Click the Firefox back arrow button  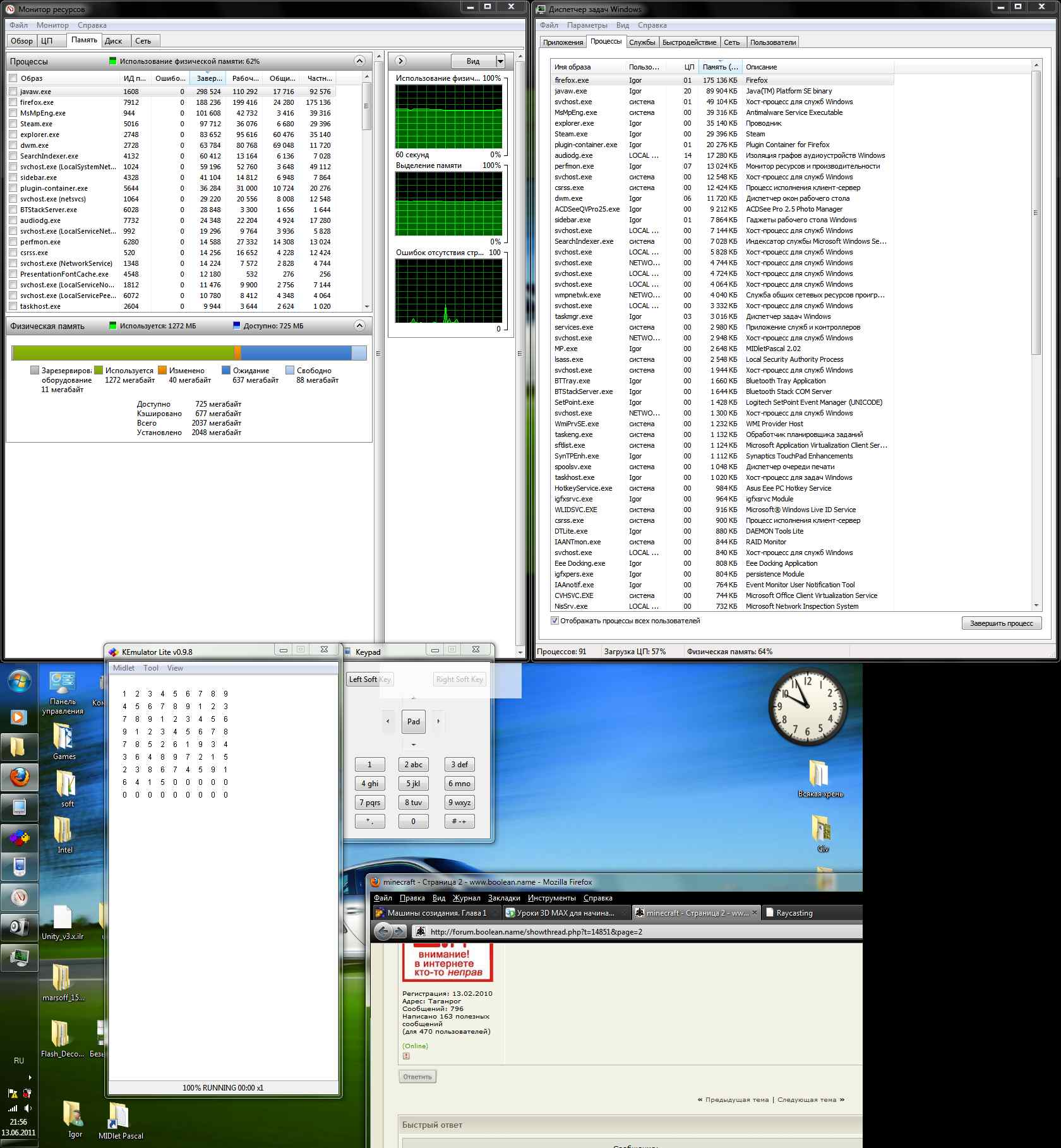point(383,931)
